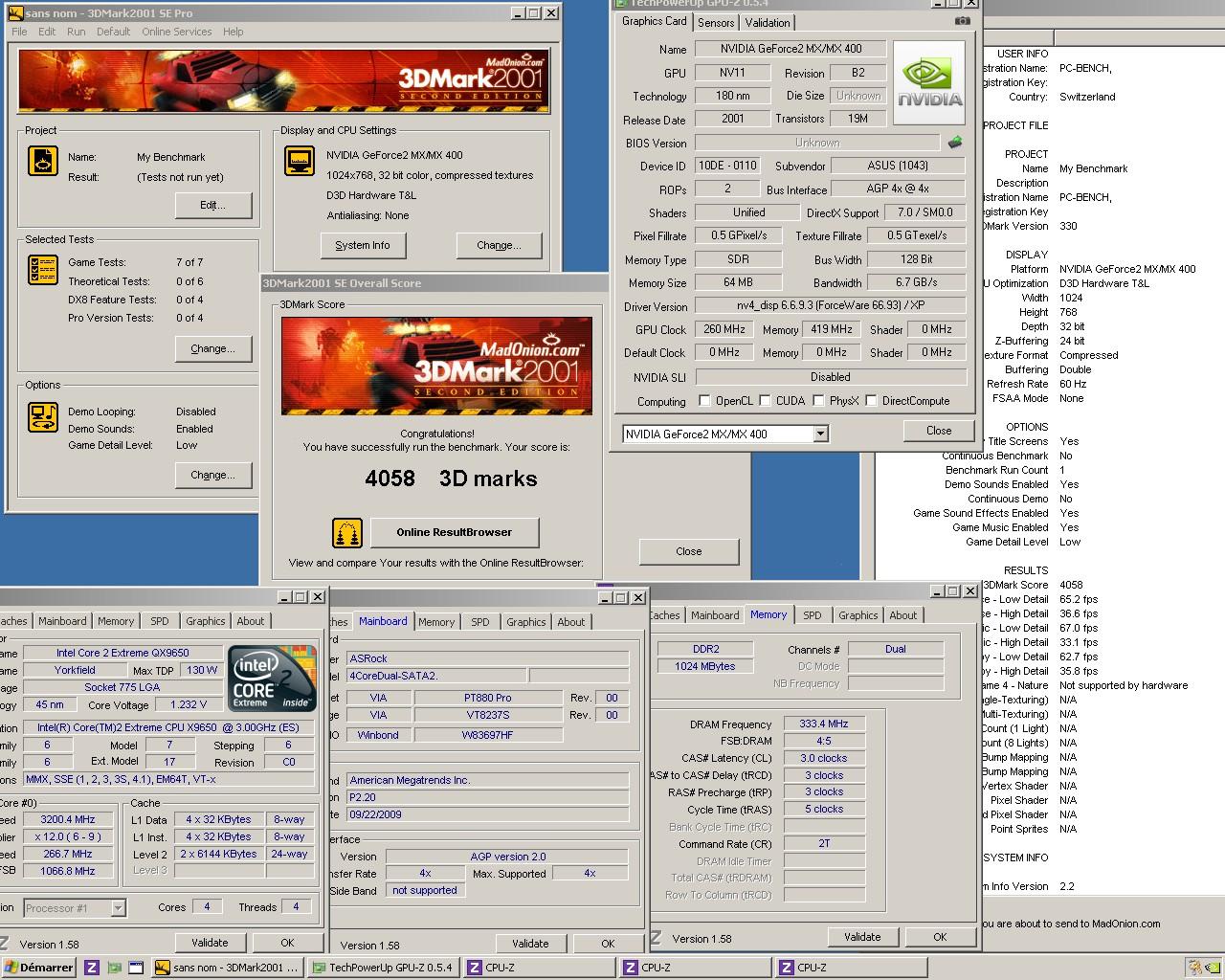Switch to TechPowerUp GPU-Z taskbar item
The image size is (1225, 980).
click(x=383, y=968)
